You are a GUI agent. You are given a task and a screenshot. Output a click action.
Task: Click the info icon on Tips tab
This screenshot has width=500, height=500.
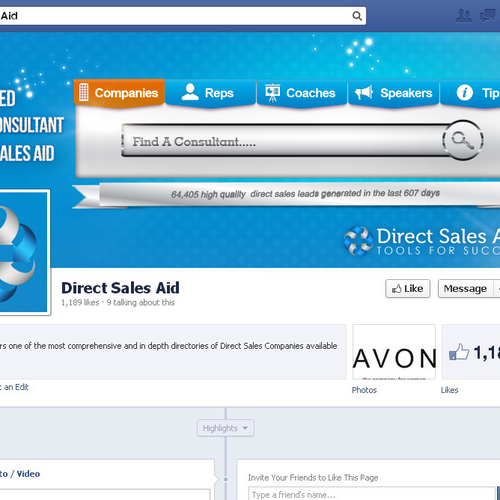click(x=464, y=92)
